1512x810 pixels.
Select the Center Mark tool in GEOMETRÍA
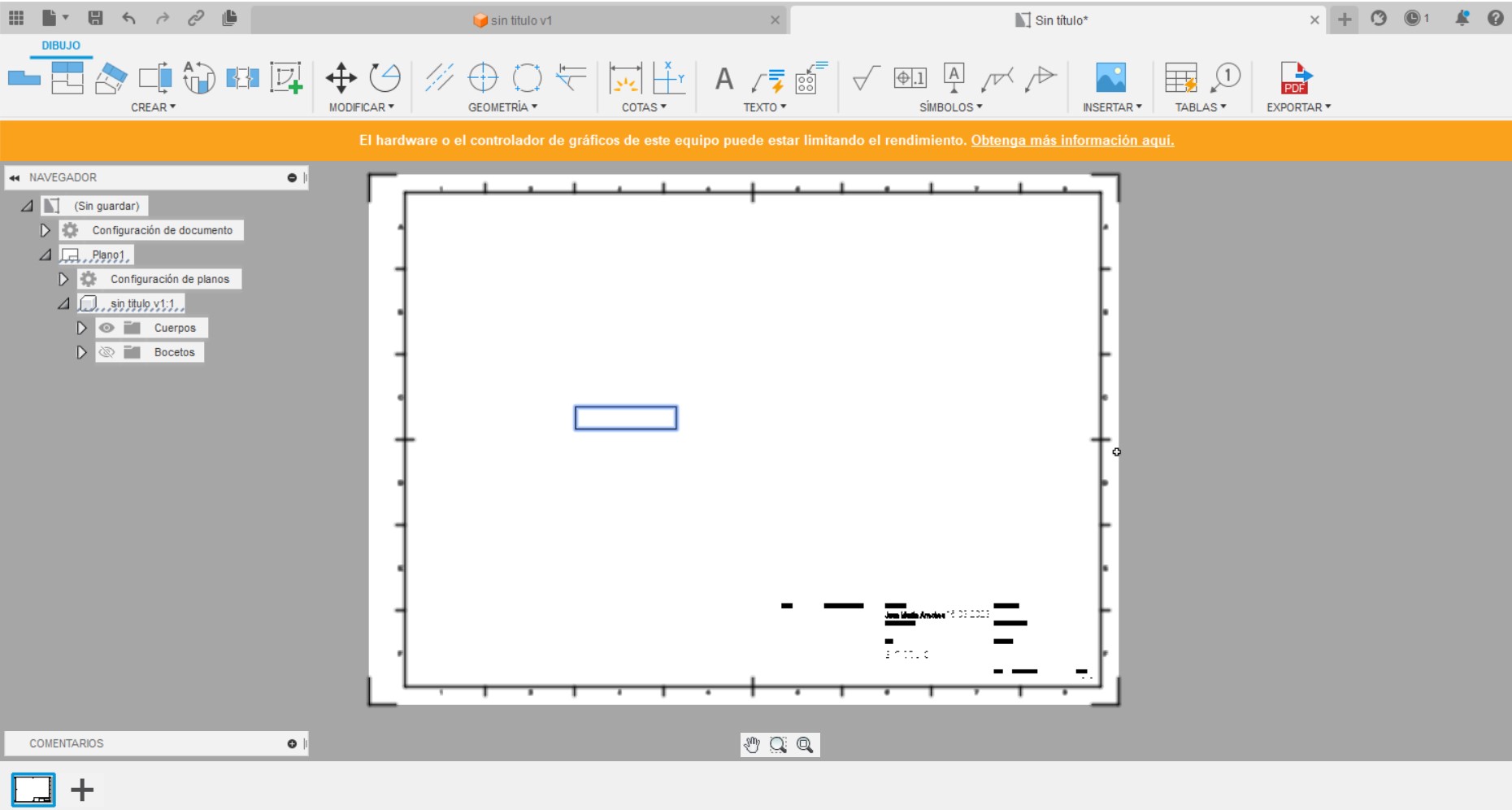tap(484, 79)
